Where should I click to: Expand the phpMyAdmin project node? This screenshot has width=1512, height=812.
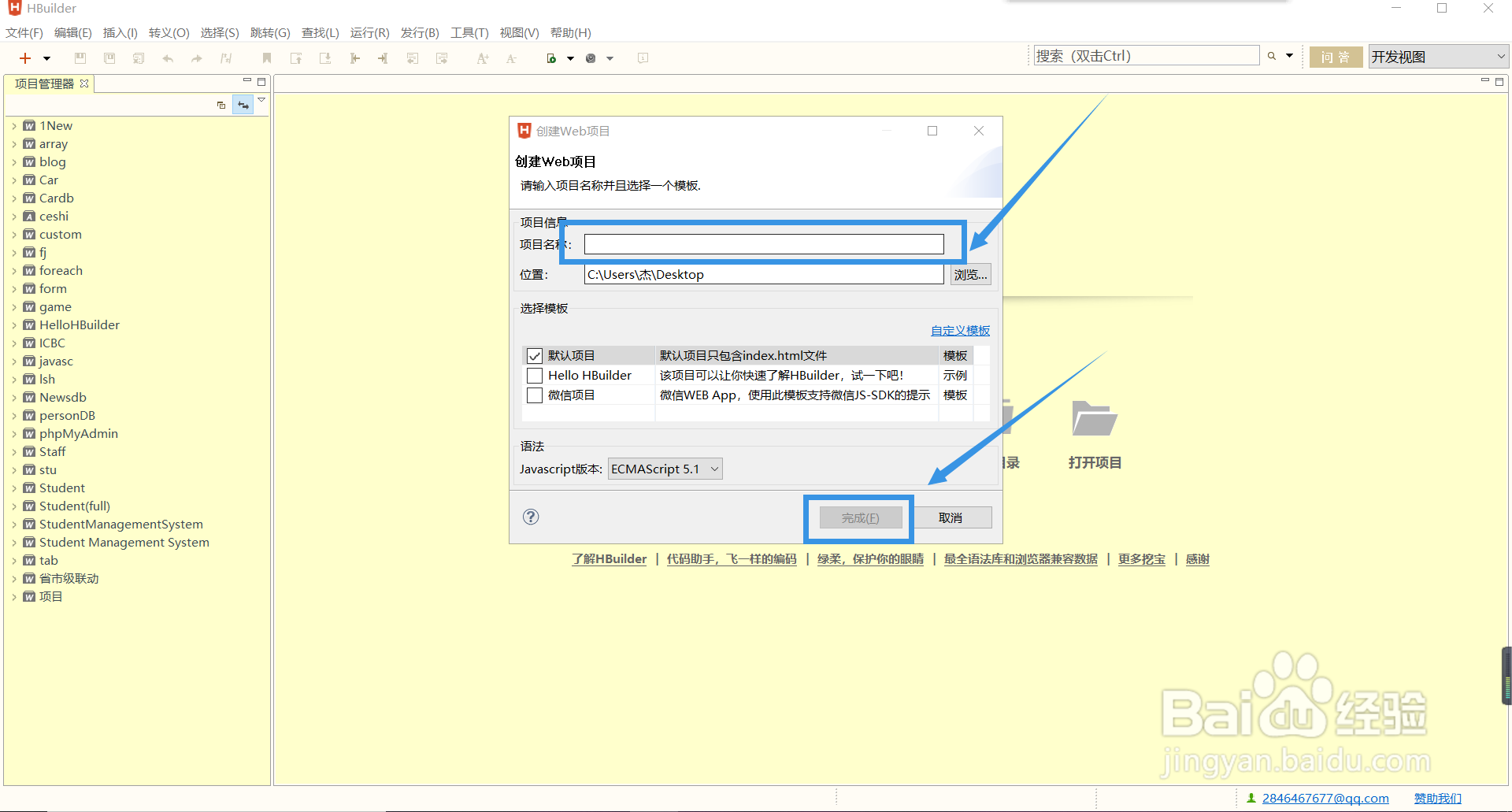click(14, 434)
